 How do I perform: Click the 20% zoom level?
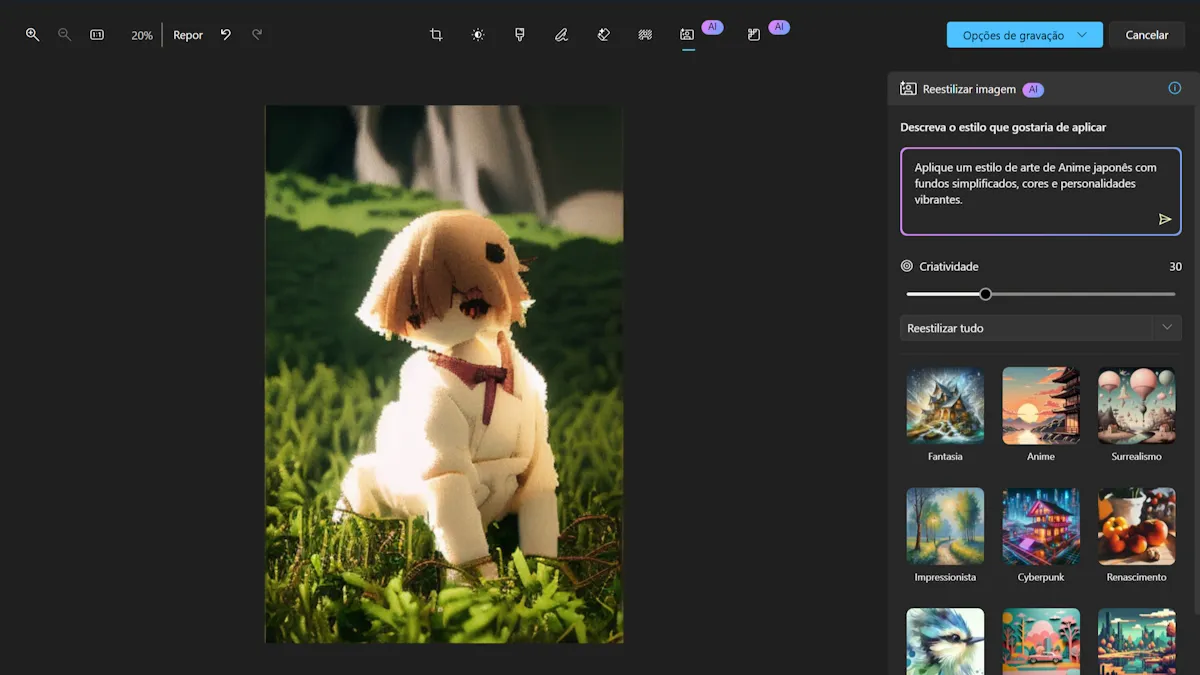click(141, 35)
